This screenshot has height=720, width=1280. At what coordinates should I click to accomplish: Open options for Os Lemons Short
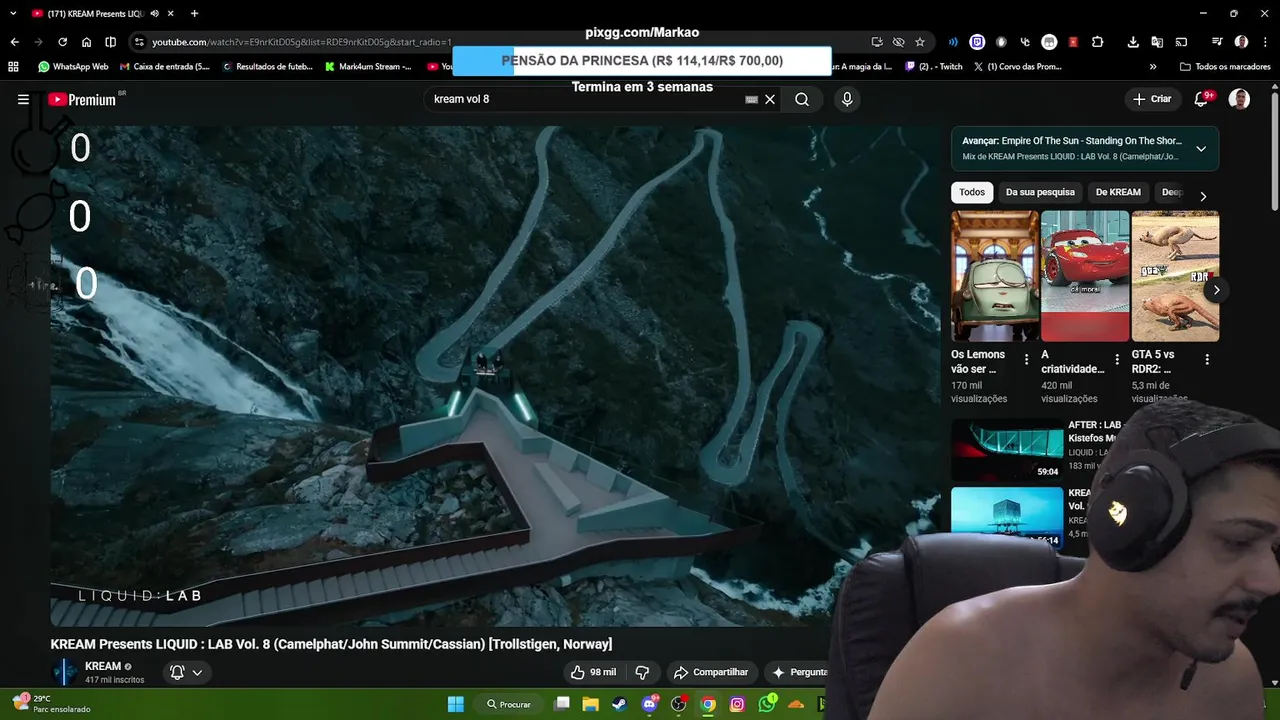tap(1026, 359)
